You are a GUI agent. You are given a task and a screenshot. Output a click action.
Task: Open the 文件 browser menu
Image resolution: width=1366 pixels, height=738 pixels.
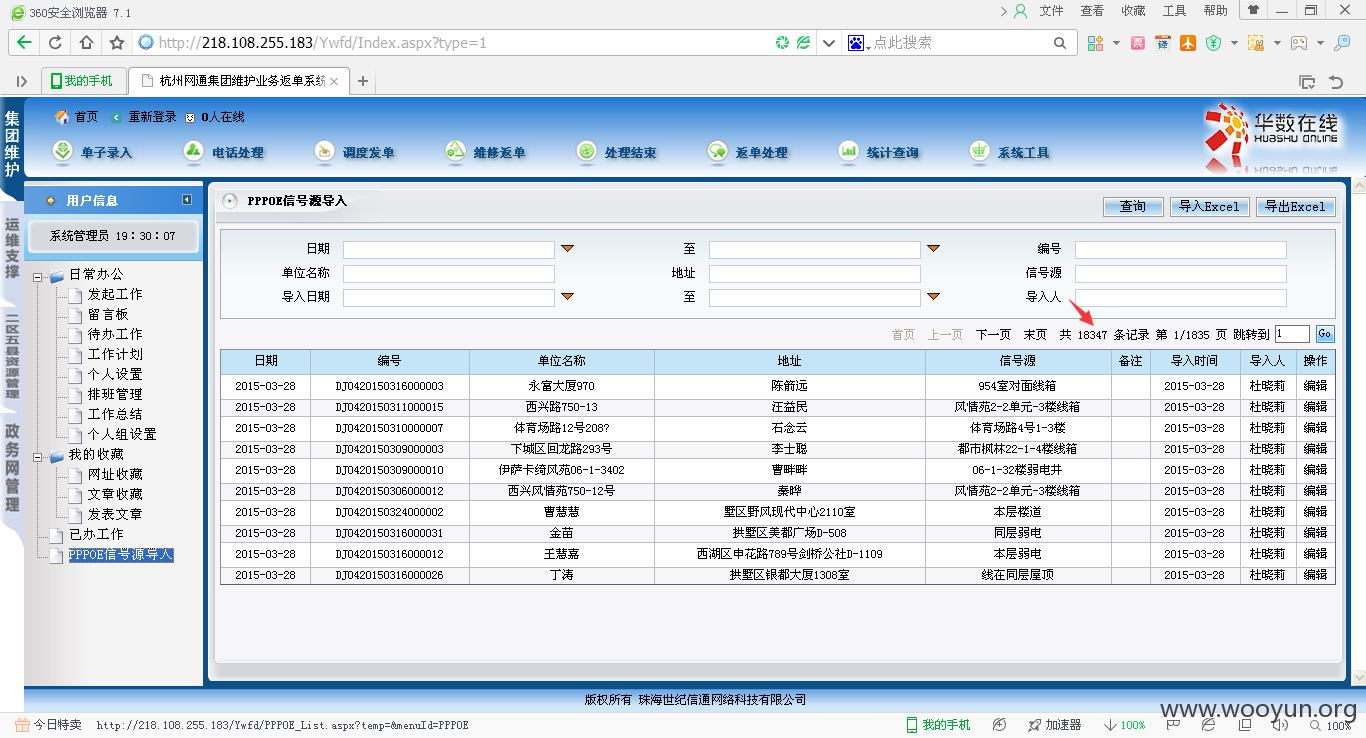point(1051,11)
